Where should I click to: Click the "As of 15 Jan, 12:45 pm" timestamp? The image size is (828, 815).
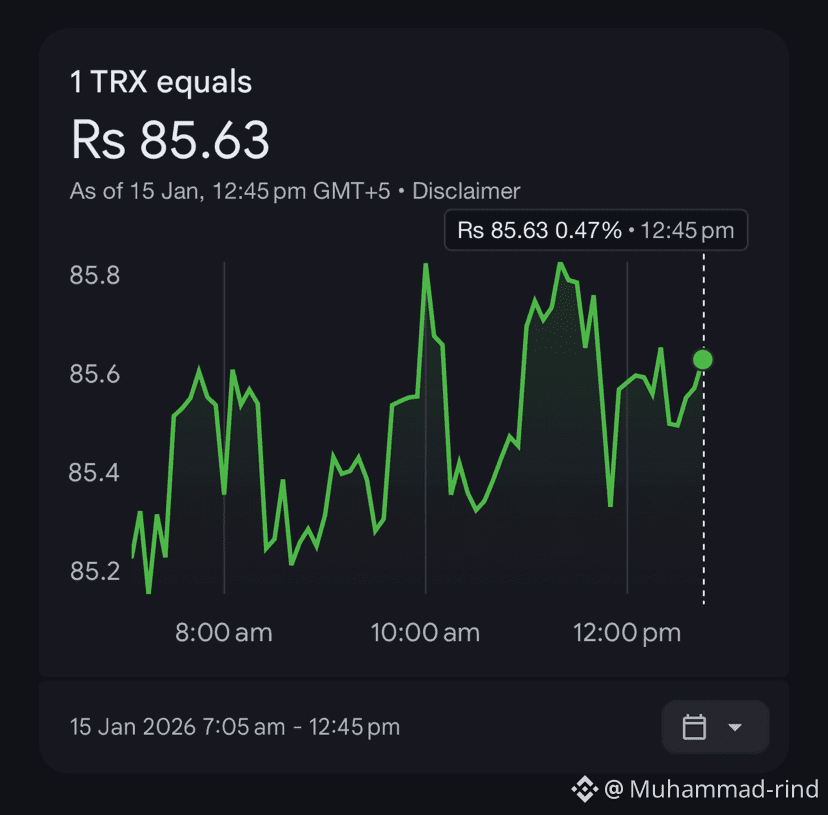[230, 191]
